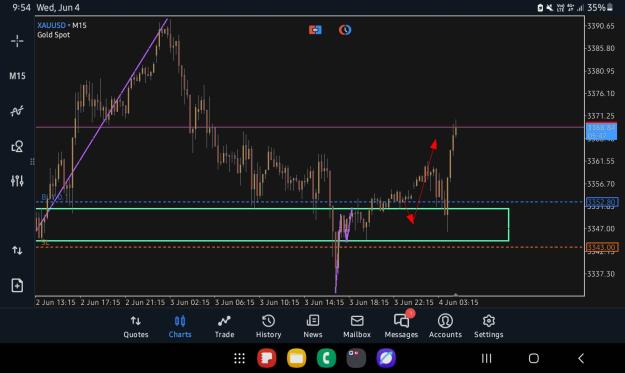This screenshot has height=373, width=625.
Task: Open the indicators list icon
Action: click(17, 111)
